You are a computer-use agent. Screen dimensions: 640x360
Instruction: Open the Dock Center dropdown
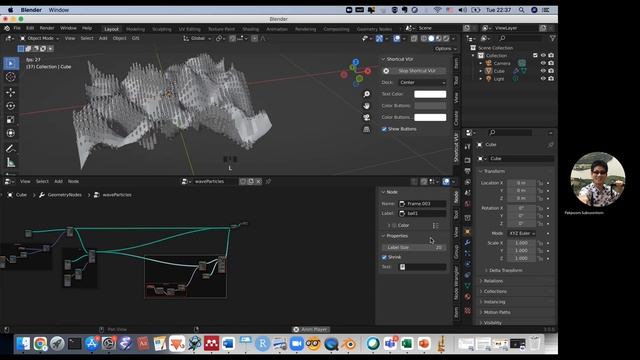click(422, 82)
